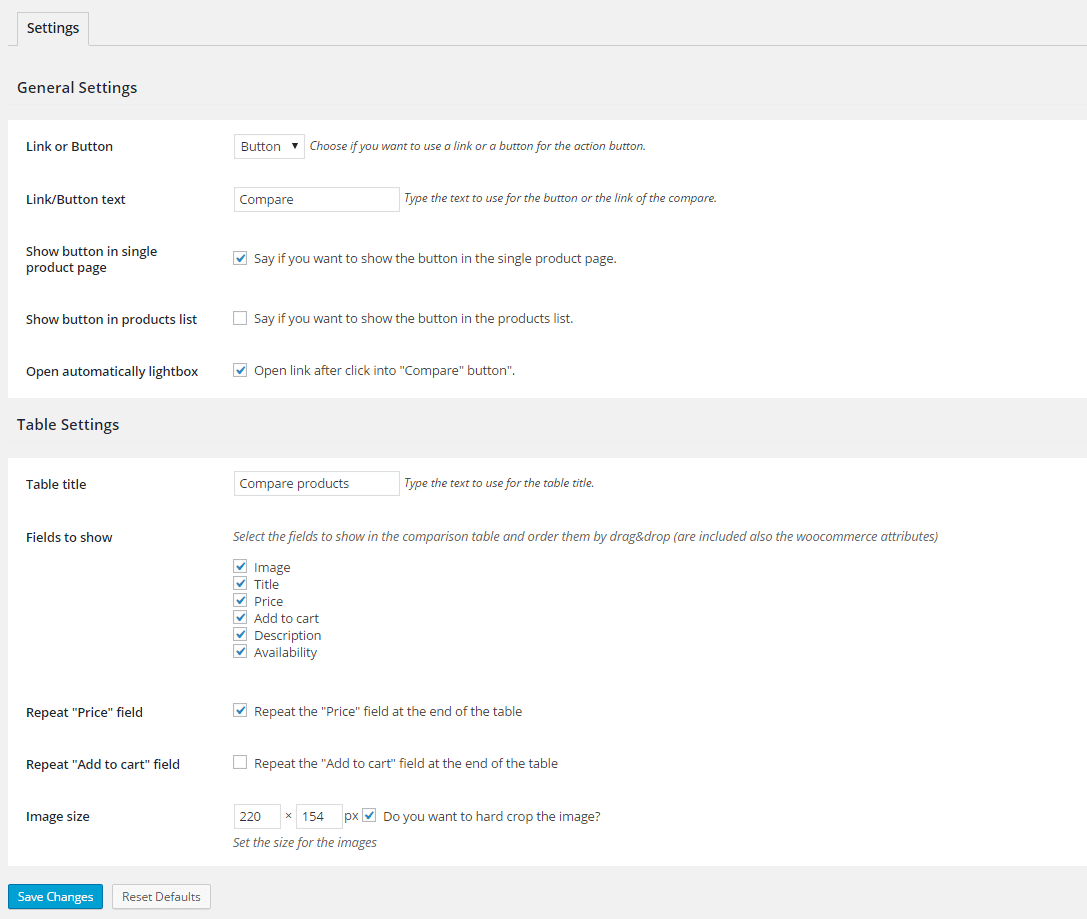Click the Save Changes button

(54, 896)
